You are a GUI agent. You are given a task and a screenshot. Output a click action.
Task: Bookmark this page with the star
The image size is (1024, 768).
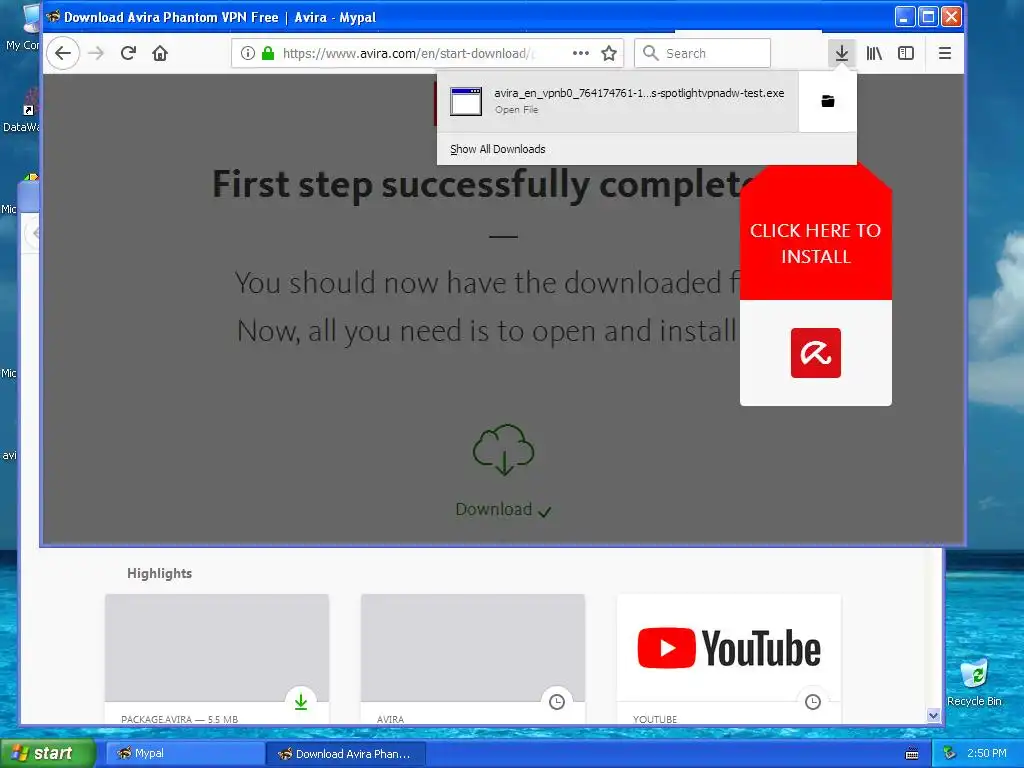pyautogui.click(x=609, y=53)
